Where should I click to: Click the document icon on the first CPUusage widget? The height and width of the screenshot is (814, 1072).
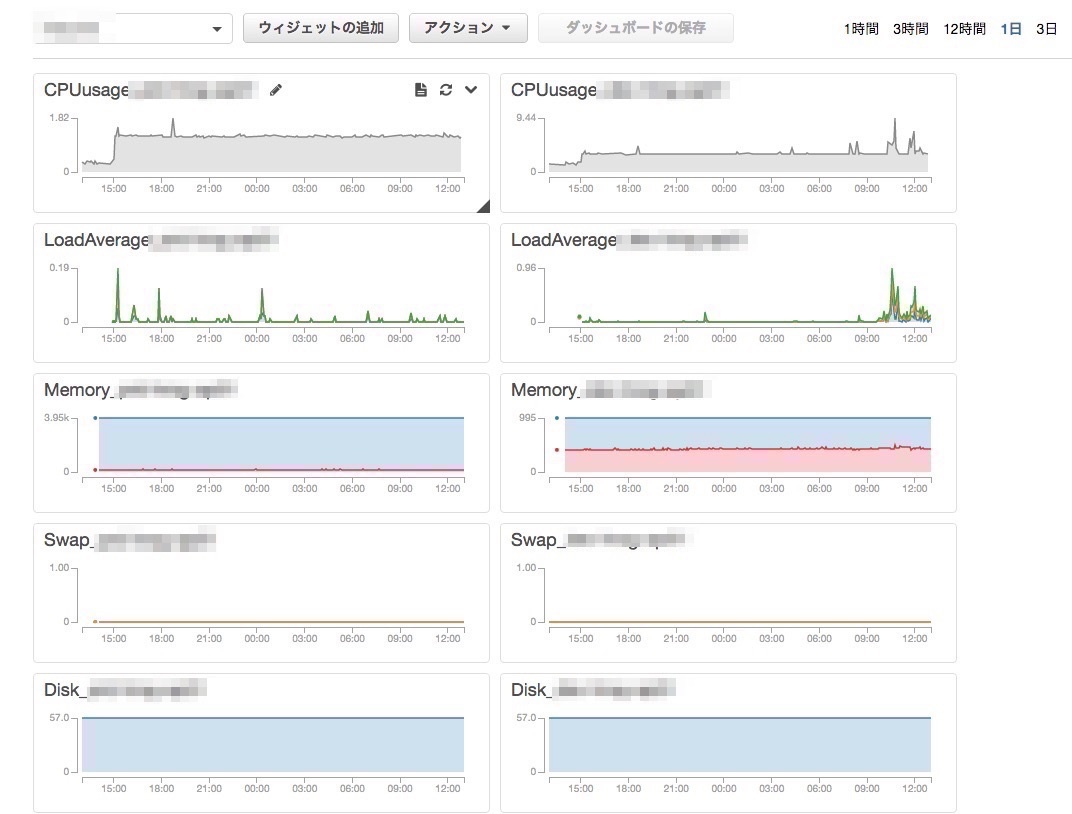pos(421,90)
